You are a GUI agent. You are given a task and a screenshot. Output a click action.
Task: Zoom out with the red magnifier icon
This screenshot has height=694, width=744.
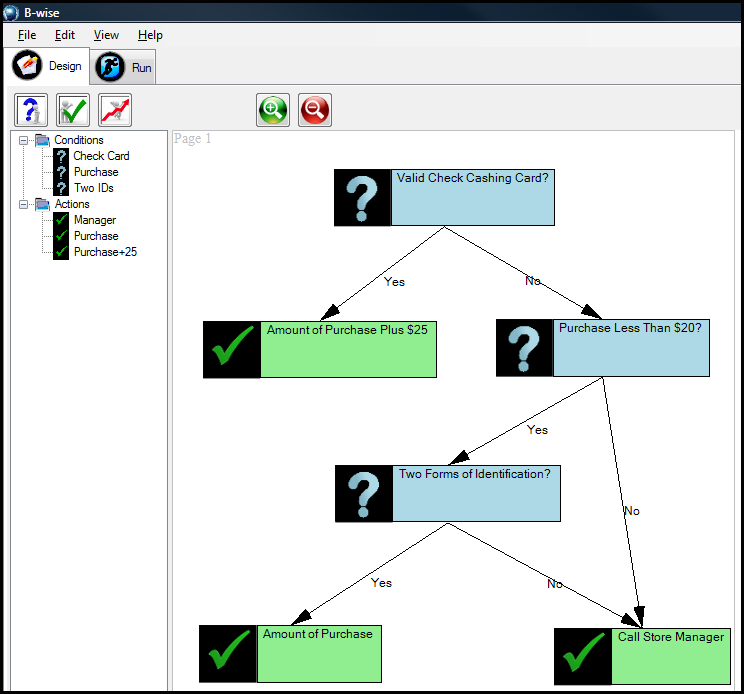314,109
